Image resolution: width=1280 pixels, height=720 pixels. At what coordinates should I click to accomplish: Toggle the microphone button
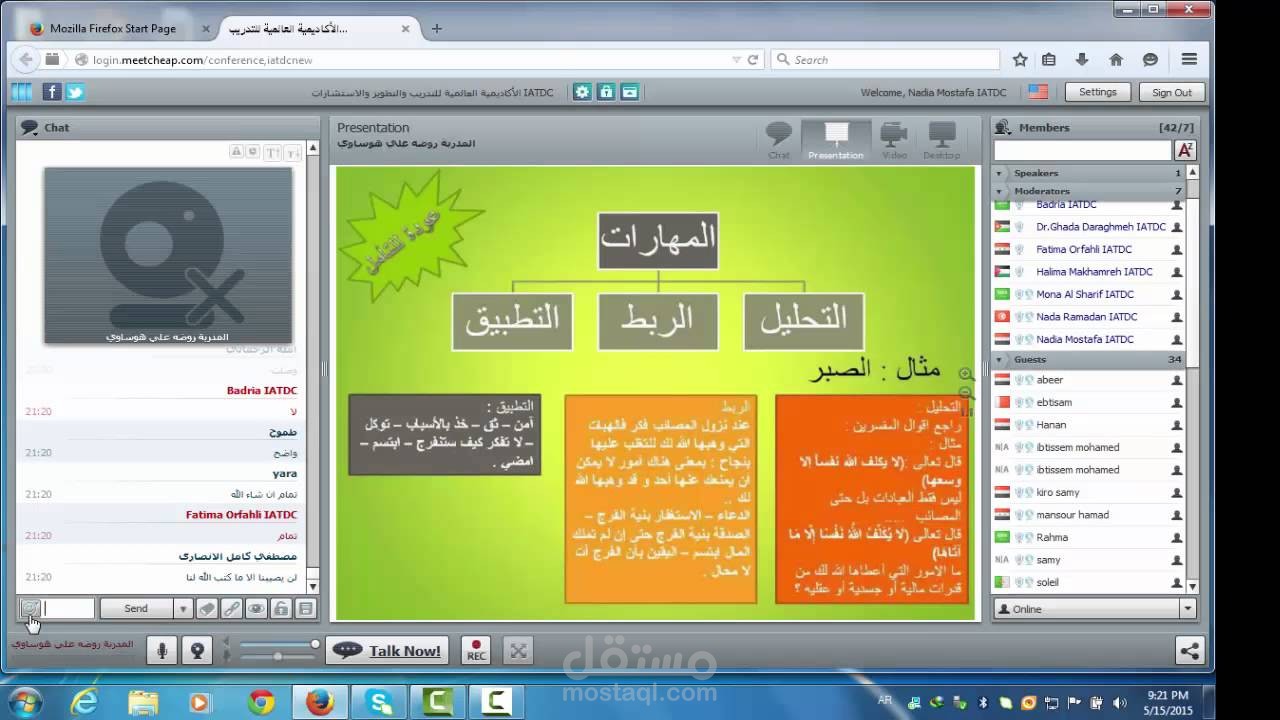[x=162, y=650]
